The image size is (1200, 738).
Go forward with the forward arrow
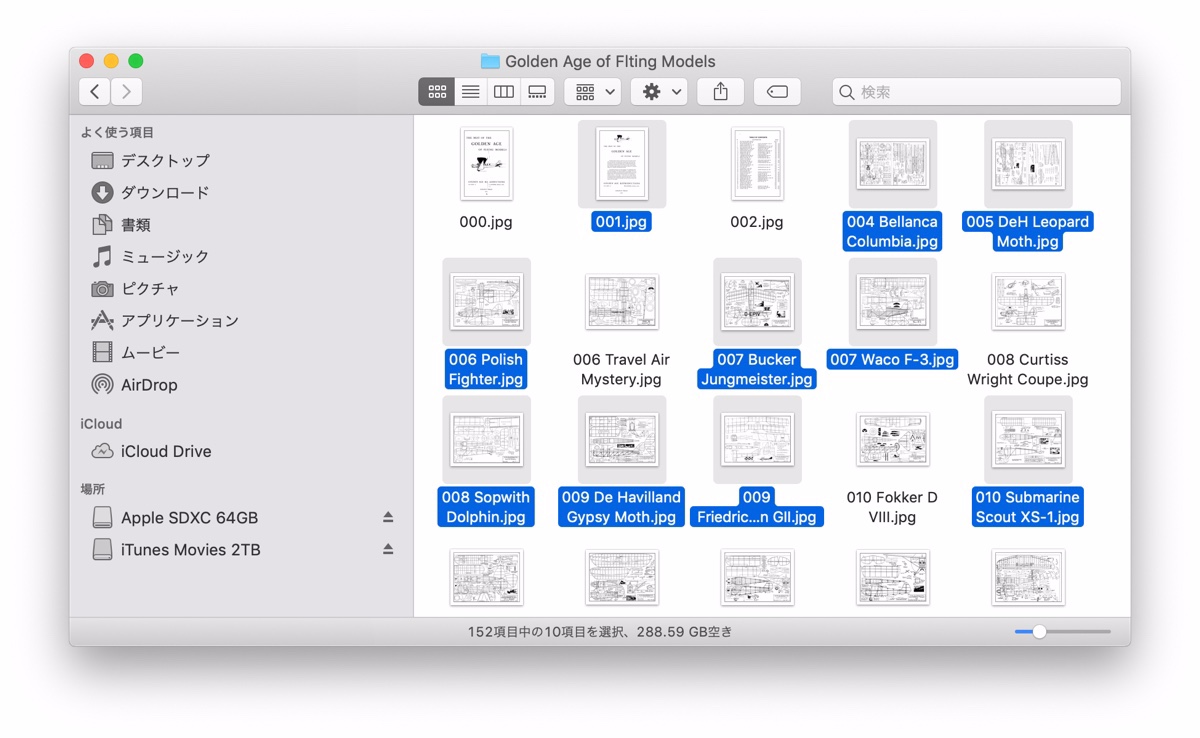click(x=126, y=92)
